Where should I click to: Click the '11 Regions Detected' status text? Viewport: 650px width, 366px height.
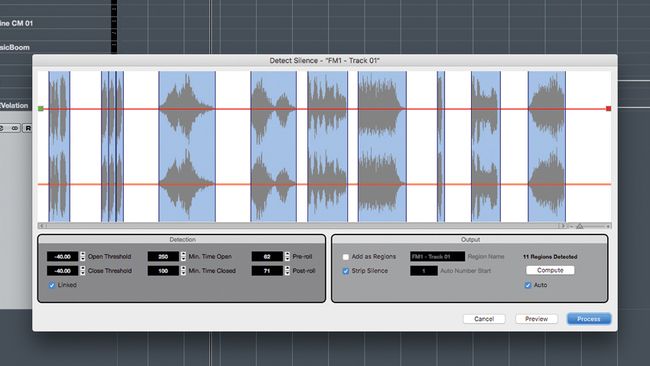[550, 257]
